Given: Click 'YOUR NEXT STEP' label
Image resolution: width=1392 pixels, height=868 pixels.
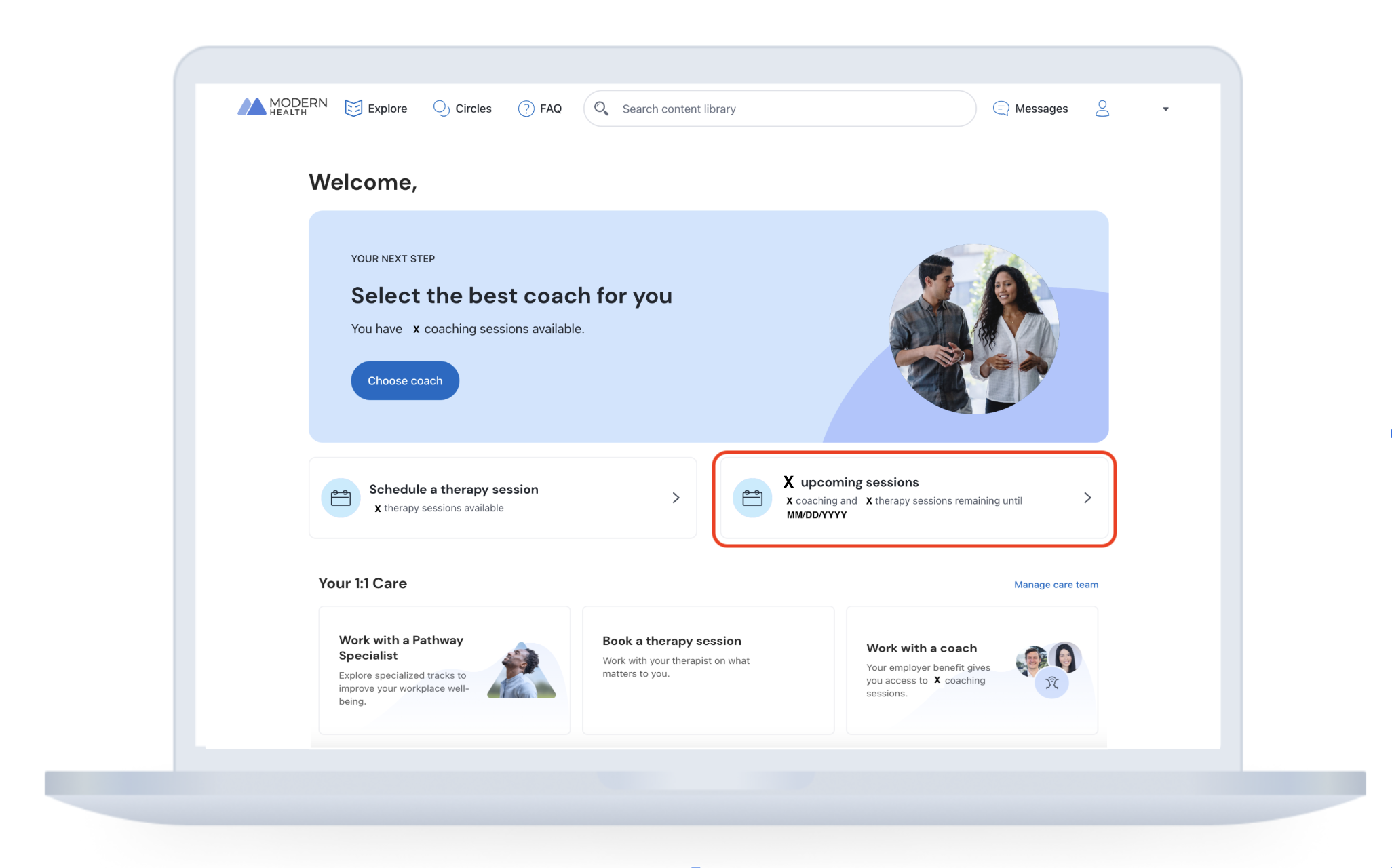Looking at the screenshot, I should click(x=393, y=259).
